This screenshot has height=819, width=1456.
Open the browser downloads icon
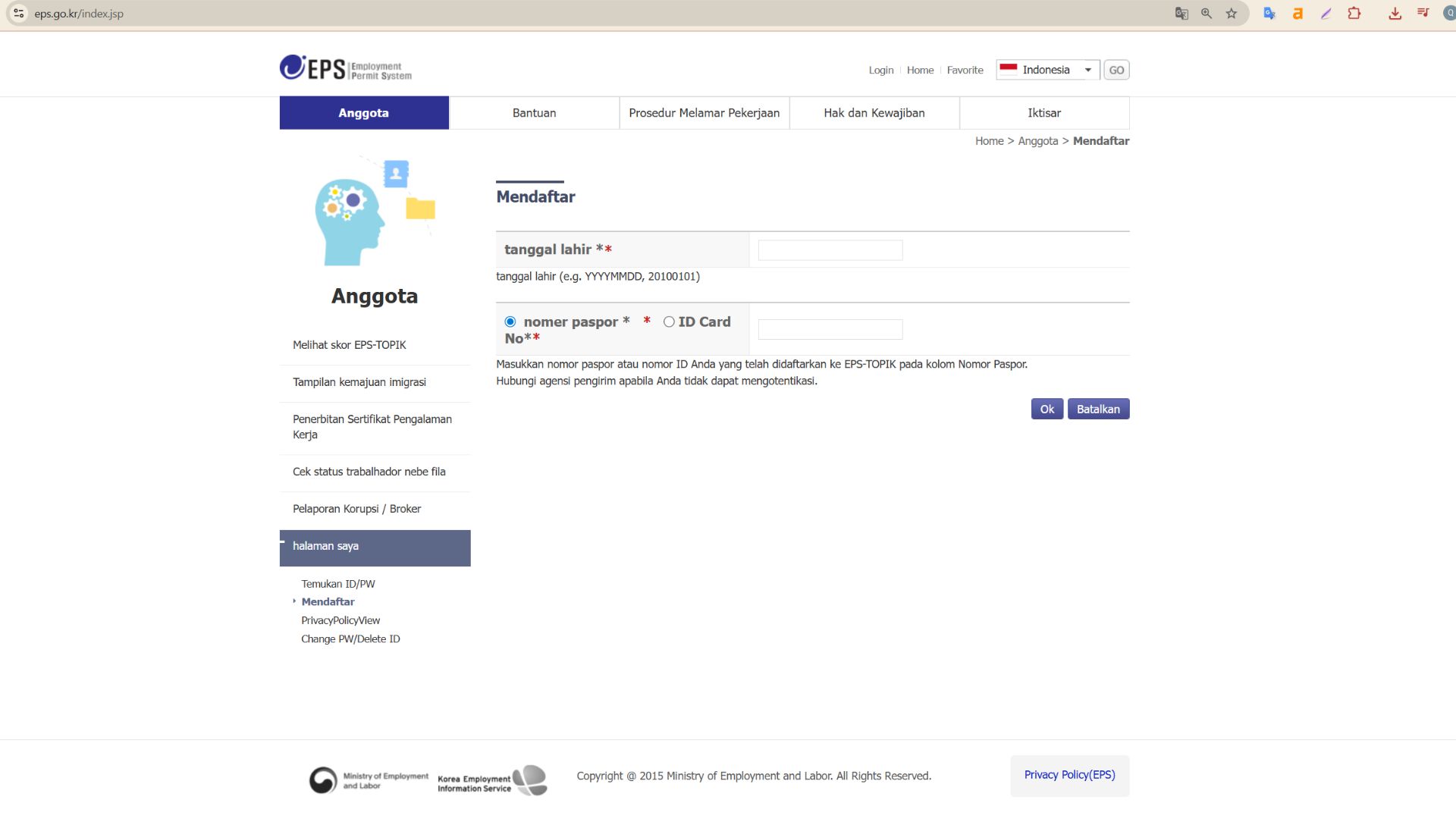(x=1395, y=14)
